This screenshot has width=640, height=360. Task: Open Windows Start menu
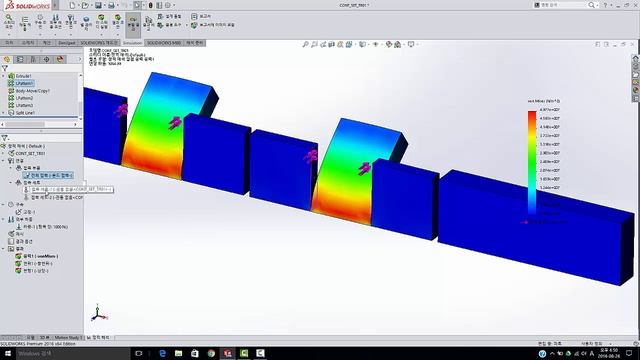[x=8, y=353]
